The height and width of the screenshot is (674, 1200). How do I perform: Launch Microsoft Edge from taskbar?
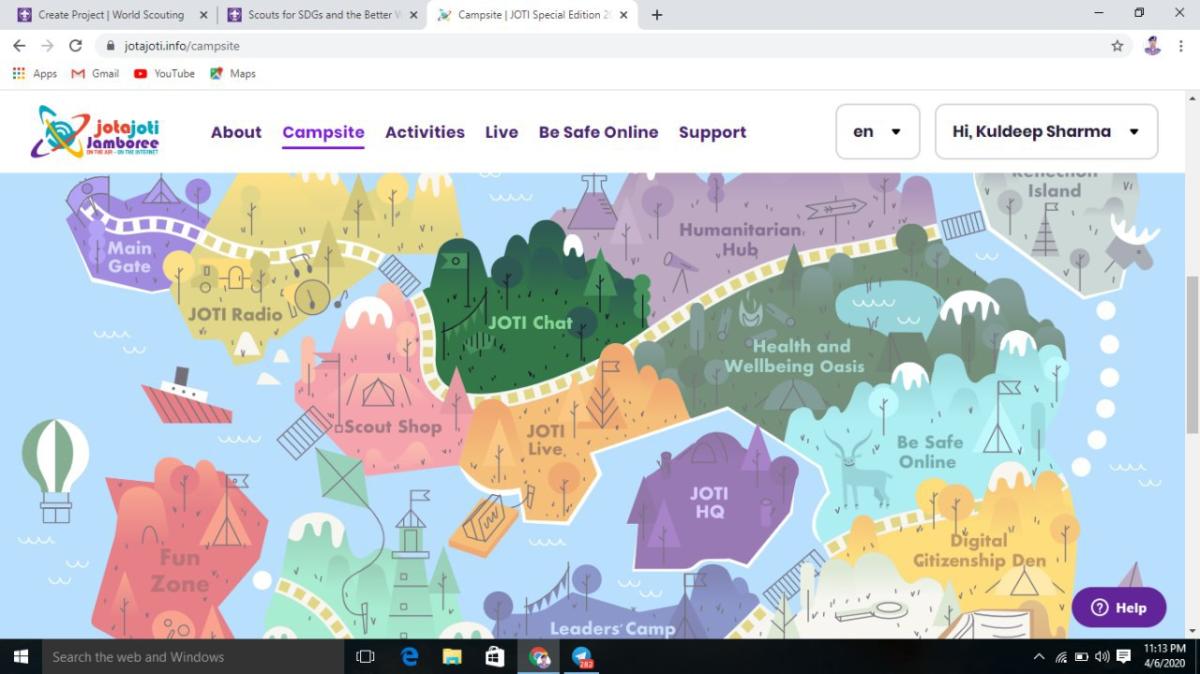coord(409,657)
